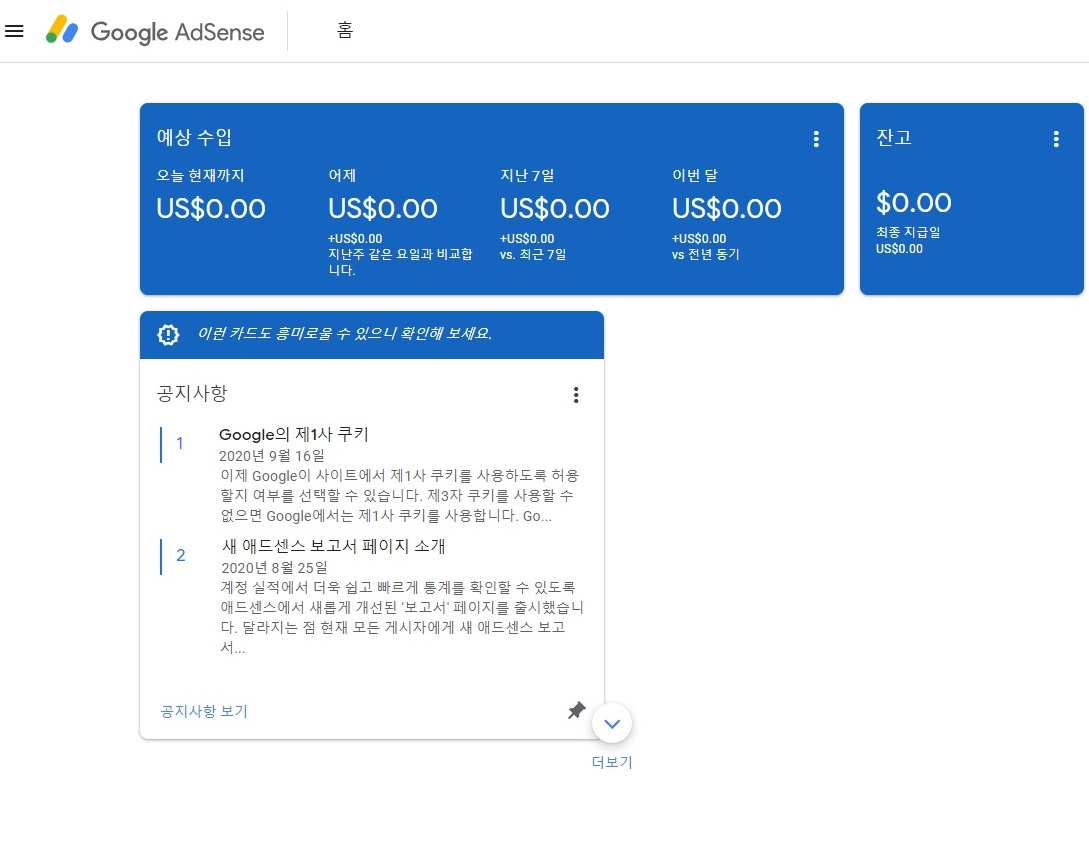Click the $0.00 balance amount

tap(913, 203)
